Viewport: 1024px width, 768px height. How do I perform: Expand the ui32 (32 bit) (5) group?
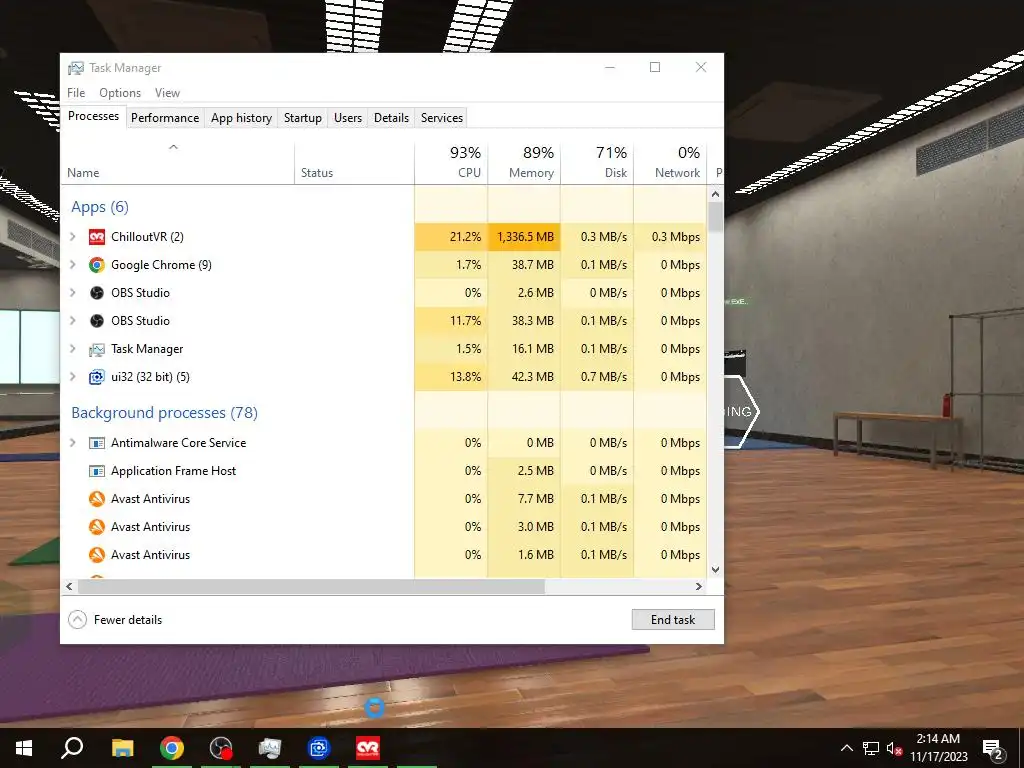(73, 377)
